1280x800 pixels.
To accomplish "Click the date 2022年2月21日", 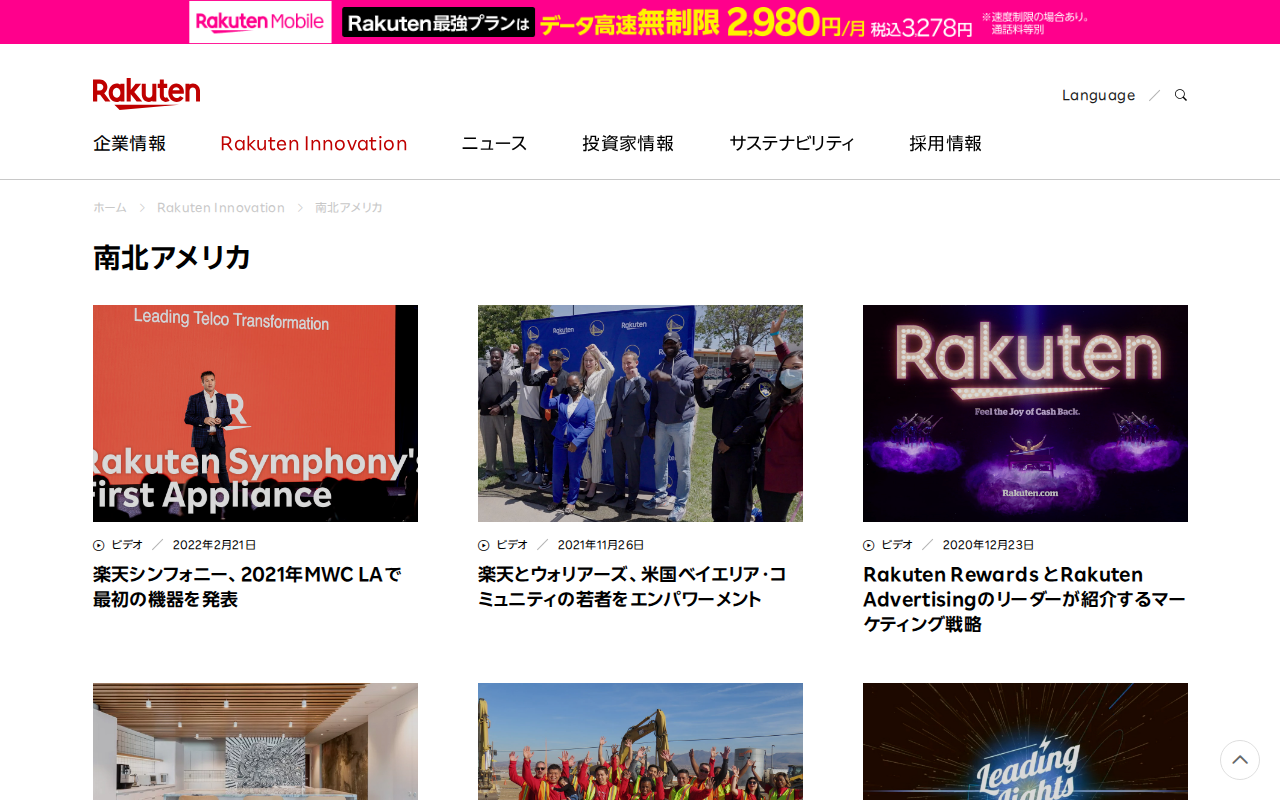I will point(214,545).
